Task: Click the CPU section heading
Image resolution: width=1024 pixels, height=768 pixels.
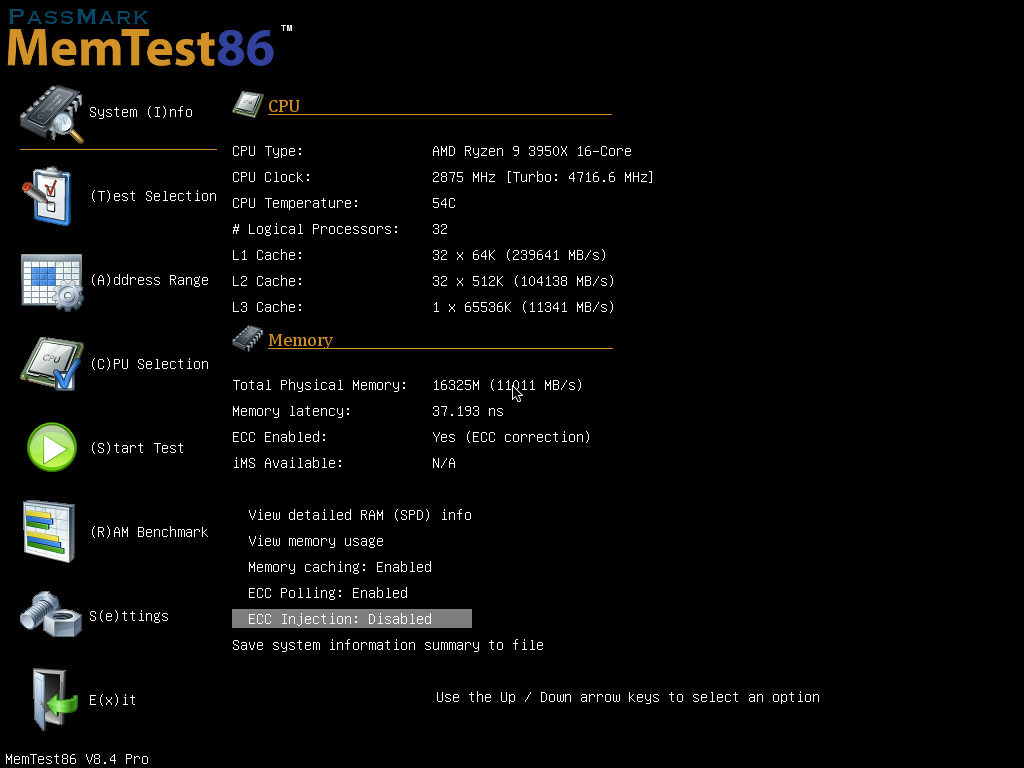Action: coord(284,106)
